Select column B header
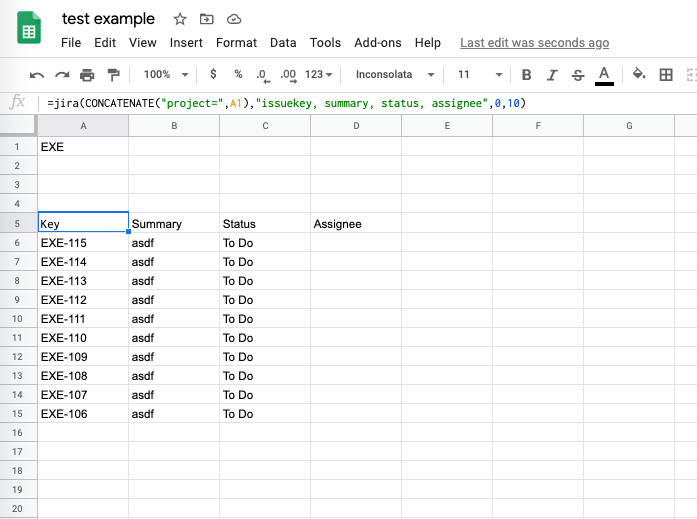This screenshot has height=519, width=697. (x=174, y=126)
